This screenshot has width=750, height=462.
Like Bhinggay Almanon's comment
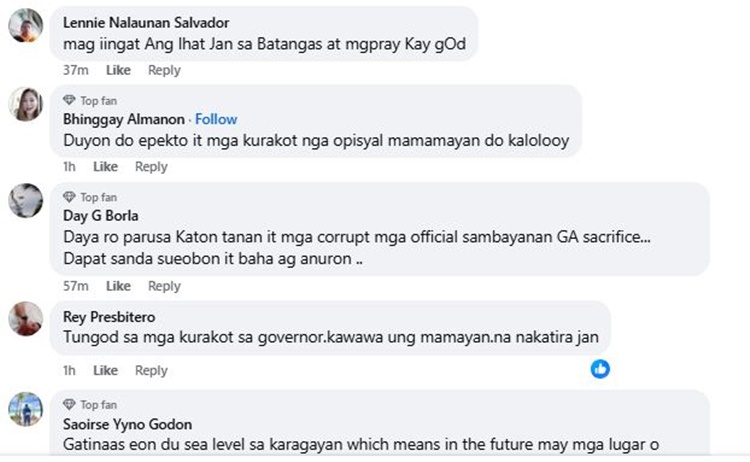pos(105,167)
